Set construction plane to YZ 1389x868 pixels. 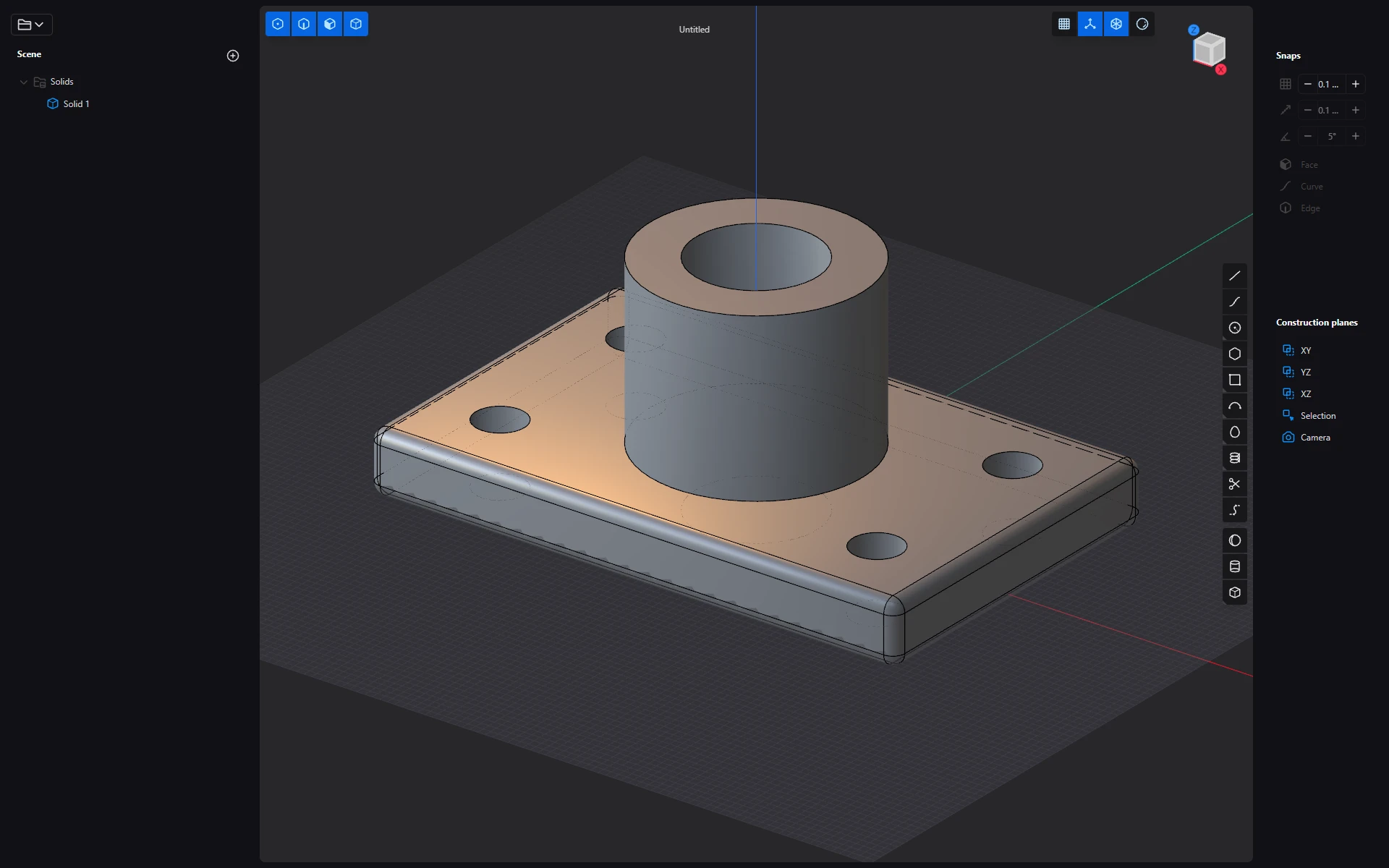pyautogui.click(x=1296, y=372)
